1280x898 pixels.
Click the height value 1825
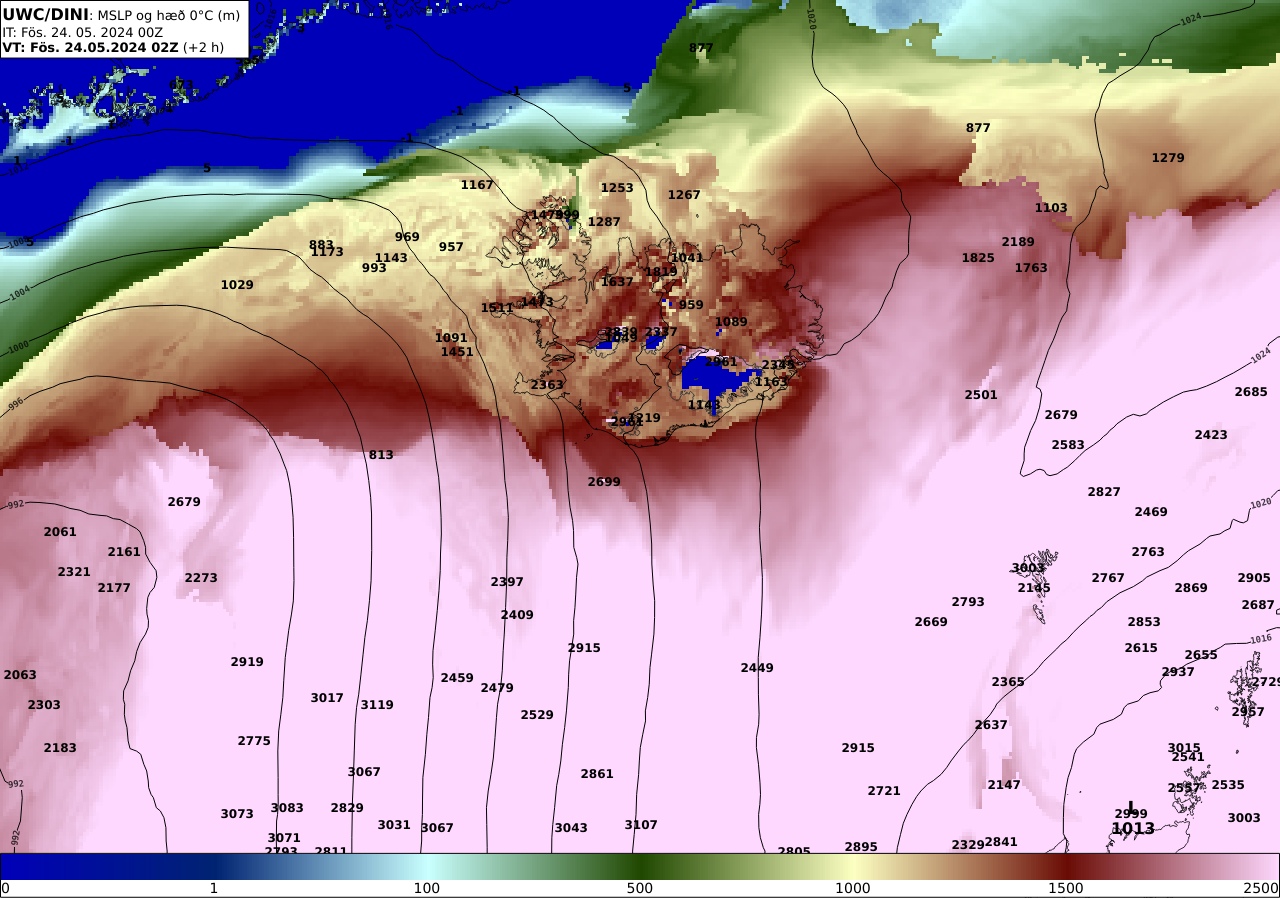pos(978,258)
